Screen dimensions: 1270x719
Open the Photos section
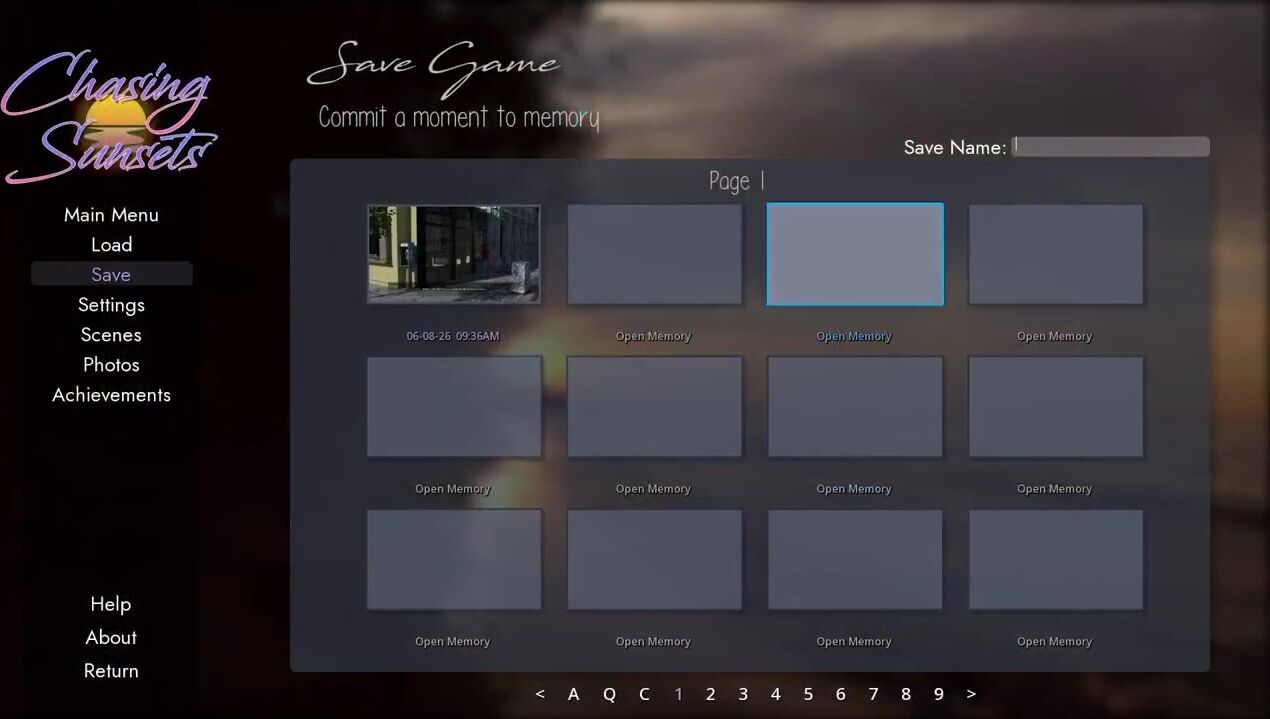point(111,365)
